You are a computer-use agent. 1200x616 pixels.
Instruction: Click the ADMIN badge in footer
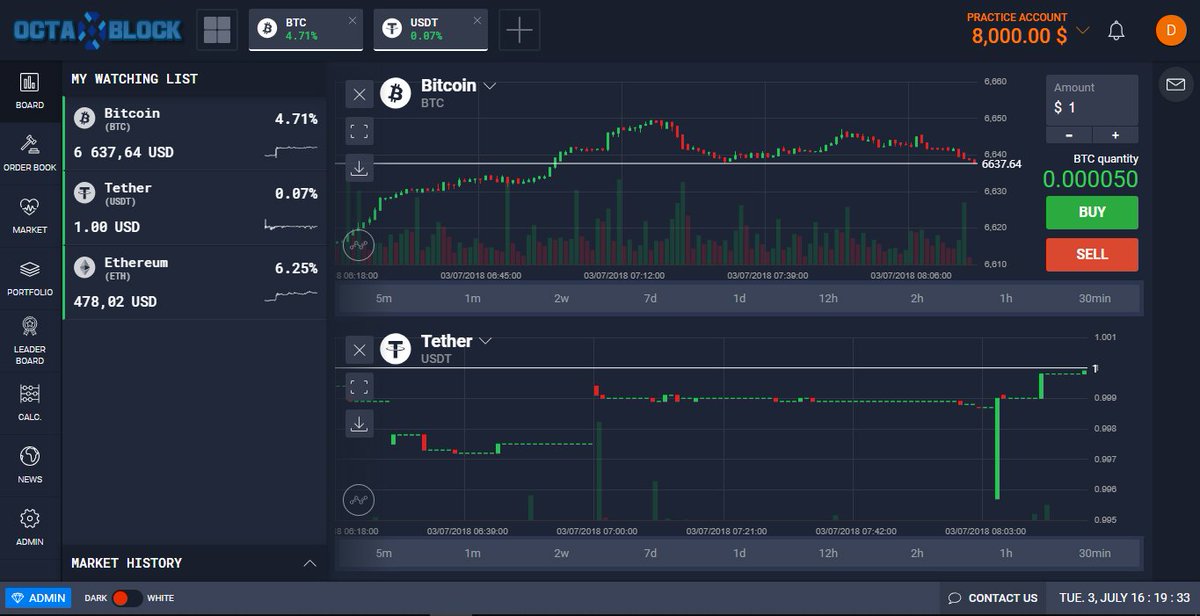[38, 598]
